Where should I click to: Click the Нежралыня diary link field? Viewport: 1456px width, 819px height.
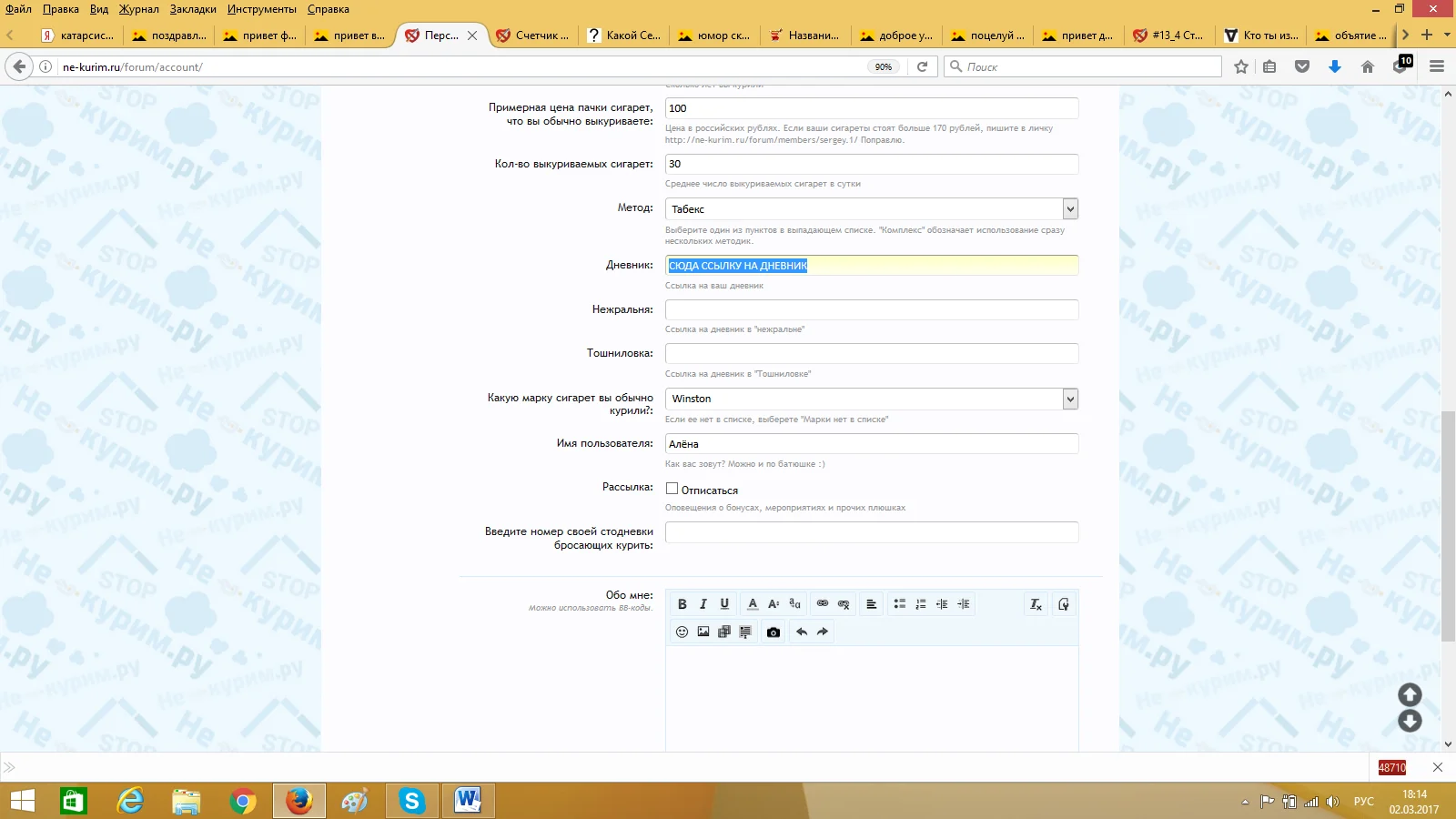(x=871, y=309)
